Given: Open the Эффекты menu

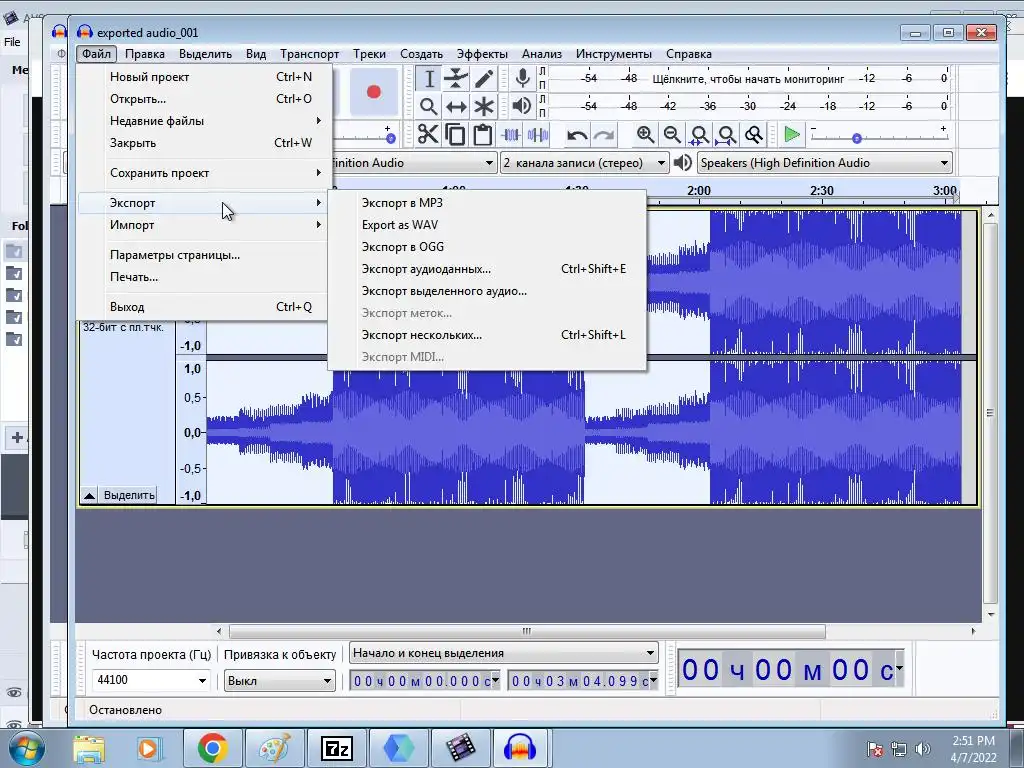Looking at the screenshot, I should point(482,54).
